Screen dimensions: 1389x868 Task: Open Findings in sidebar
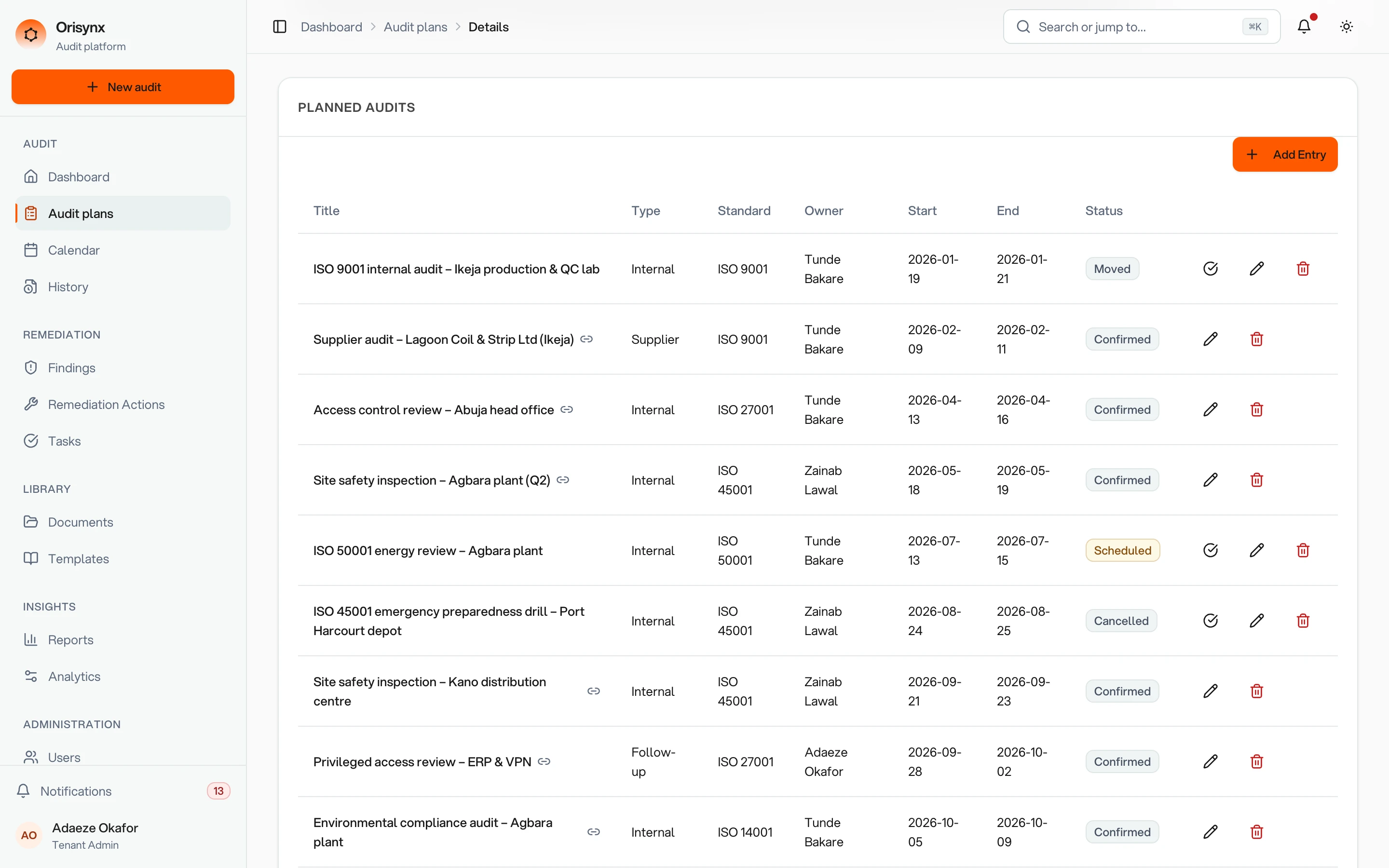coord(123,368)
